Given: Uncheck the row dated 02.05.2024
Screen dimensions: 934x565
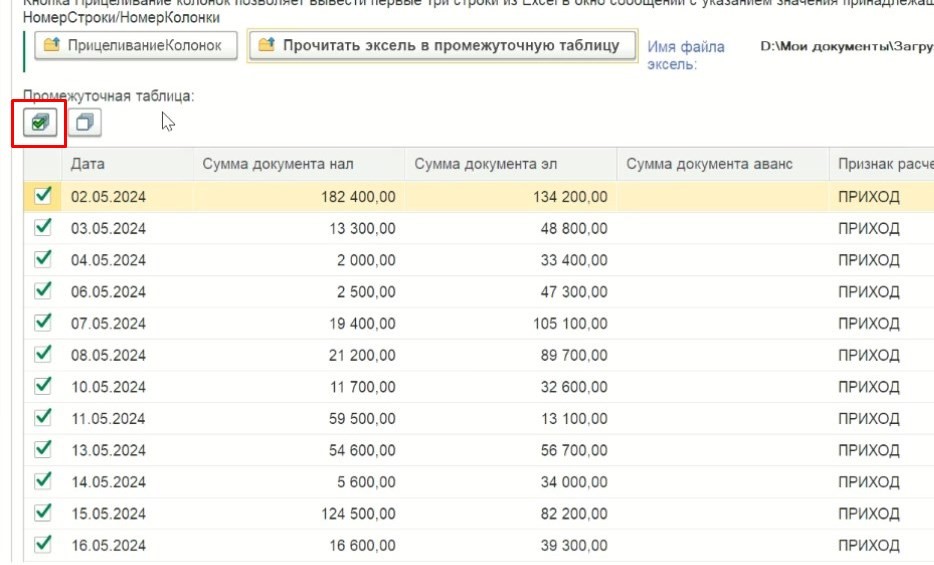Looking at the screenshot, I should coord(43,197).
